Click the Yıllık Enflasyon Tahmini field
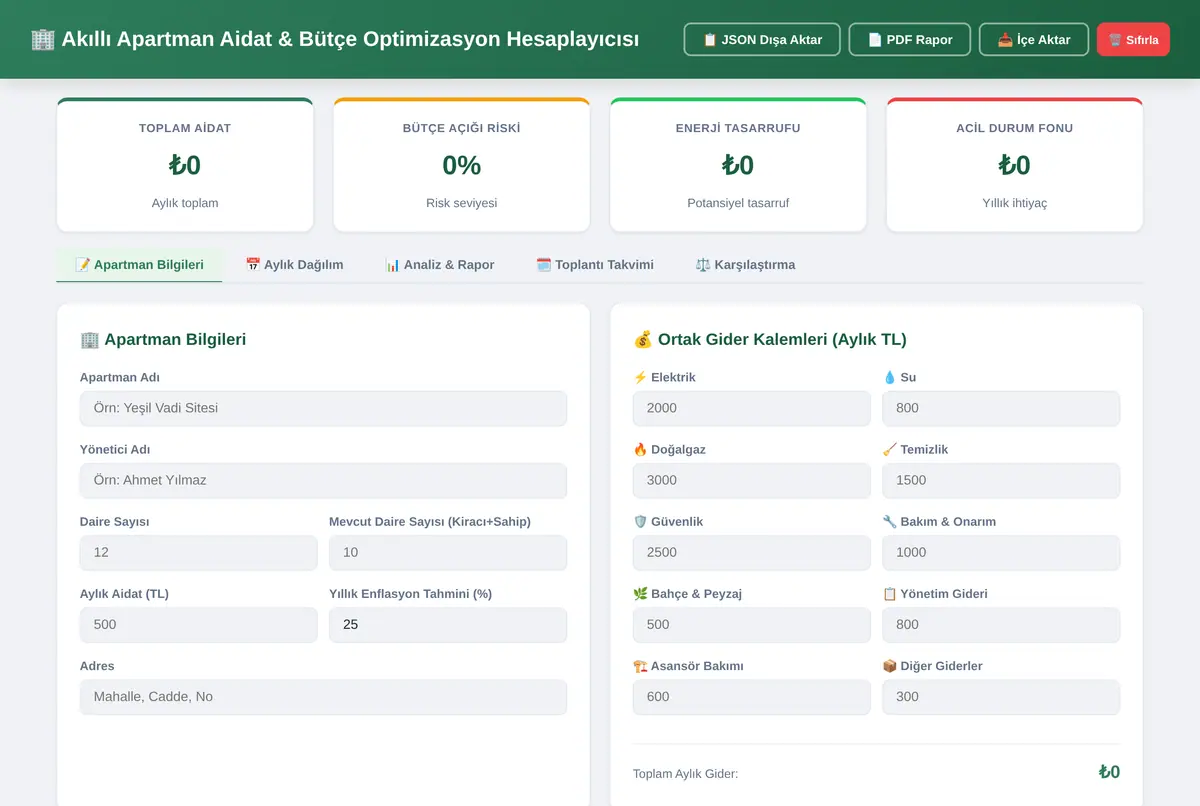Viewport: 1200px width, 806px height. point(448,624)
